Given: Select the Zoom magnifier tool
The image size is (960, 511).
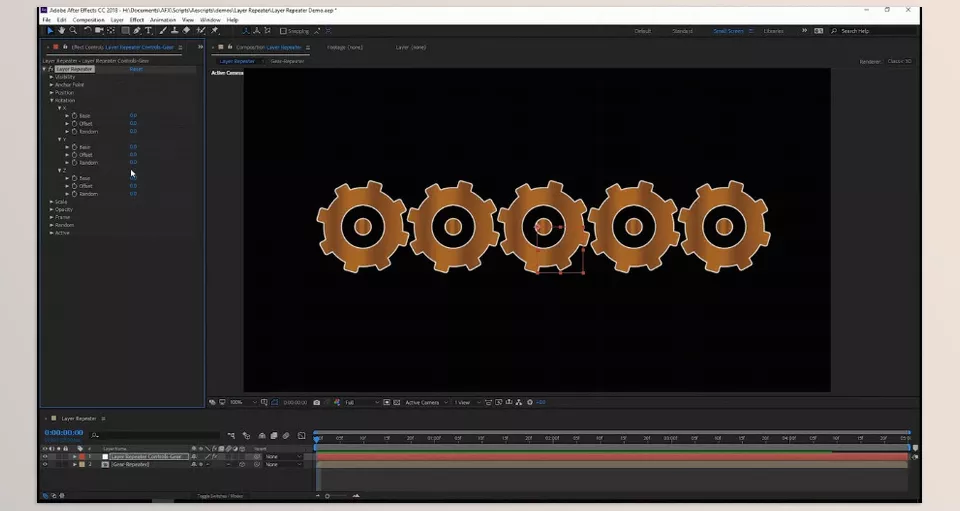Looking at the screenshot, I should point(73,31).
